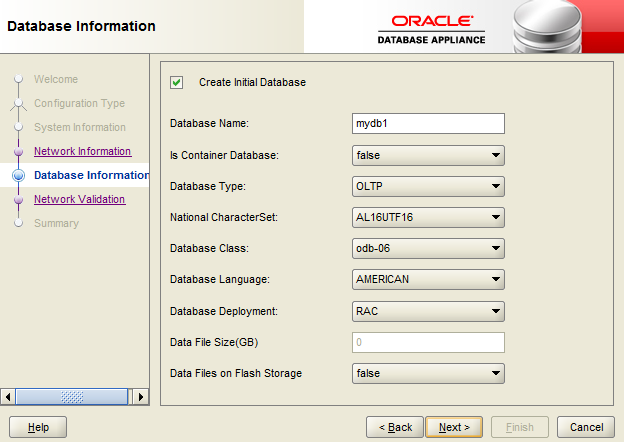The height and width of the screenshot is (442, 624).
Task: Click the Configuration Type step branch icon
Action: [18, 104]
